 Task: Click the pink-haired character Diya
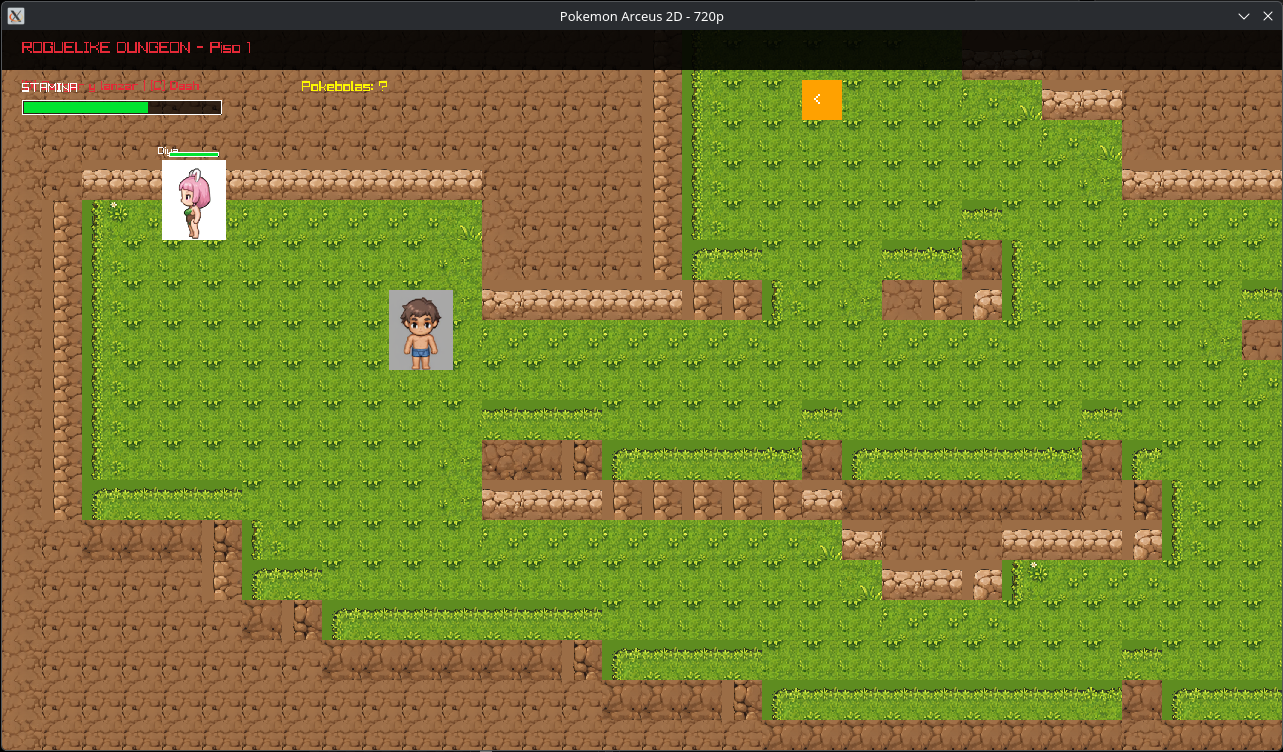click(194, 200)
